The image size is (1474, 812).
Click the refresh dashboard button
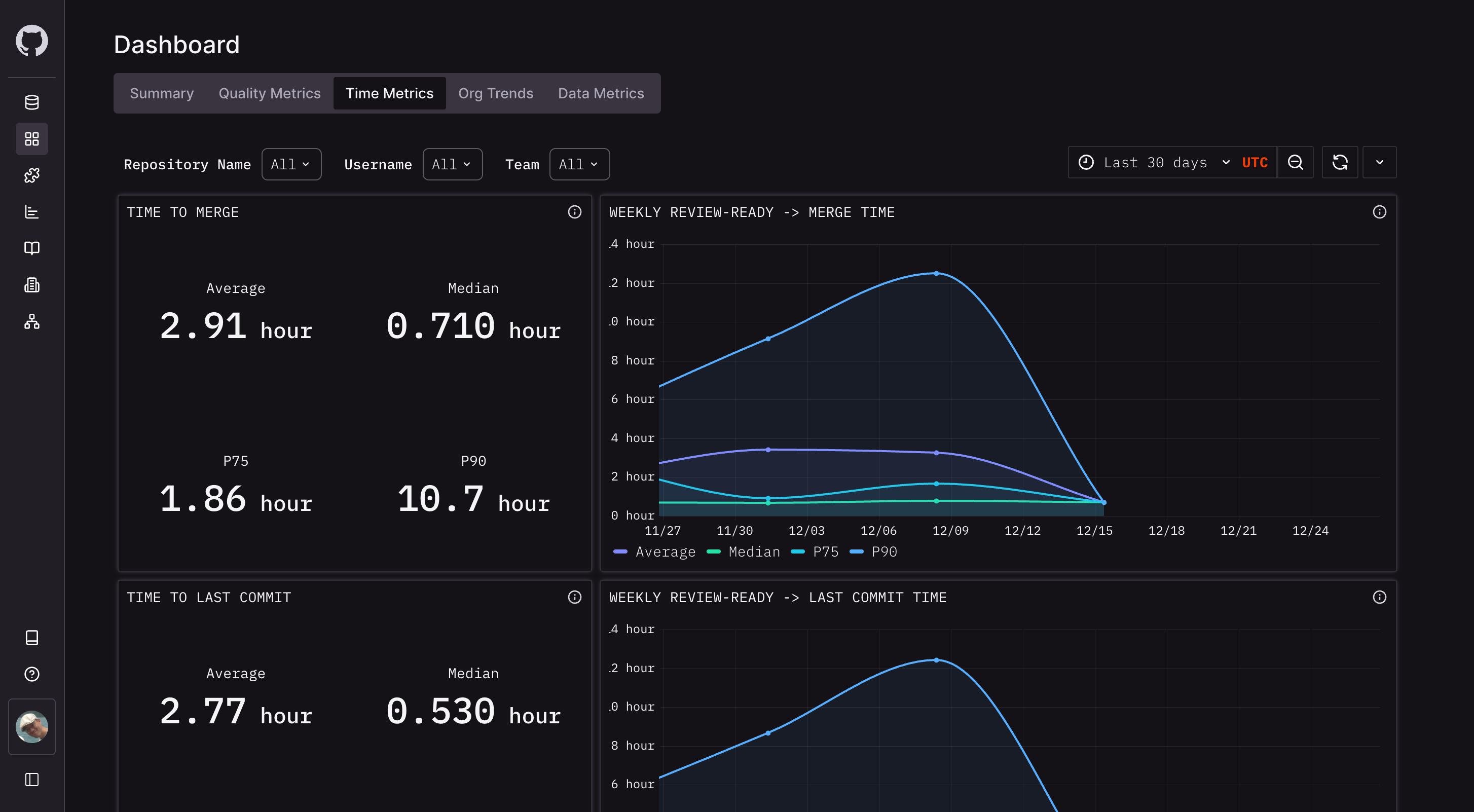1340,163
